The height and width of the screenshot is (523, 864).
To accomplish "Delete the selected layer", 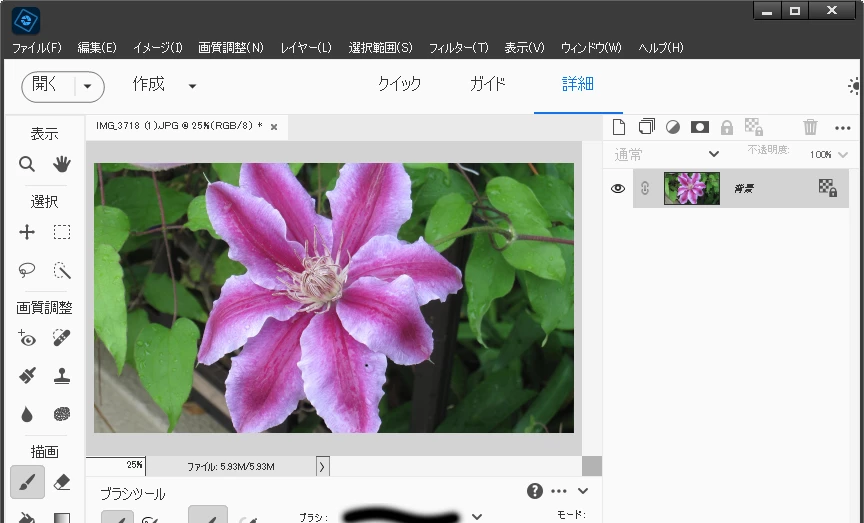I will [x=810, y=127].
